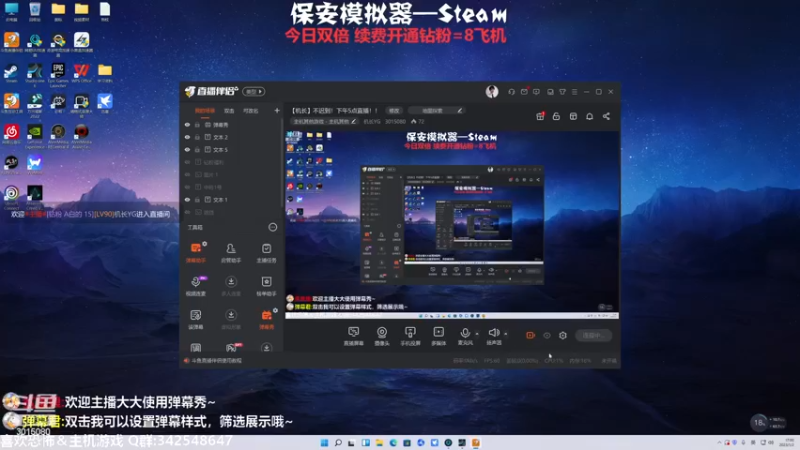Viewport: 800px width, 450px height.
Task: Select the 文本 2 source row
Action: (x=231, y=137)
